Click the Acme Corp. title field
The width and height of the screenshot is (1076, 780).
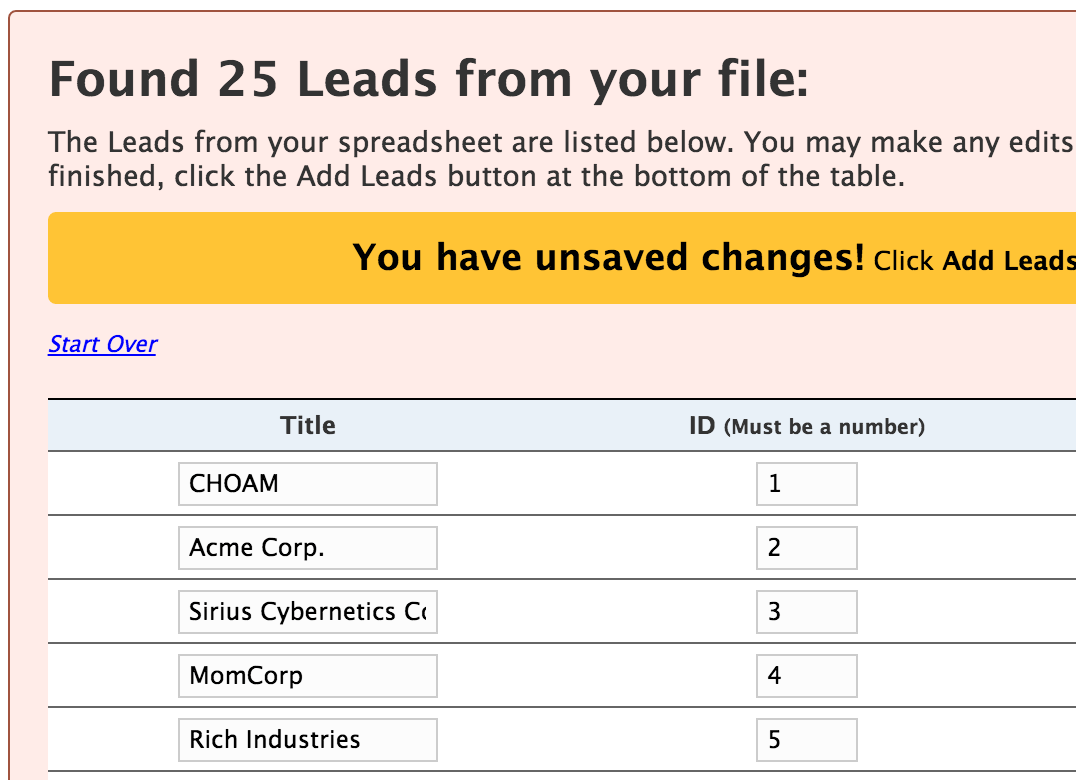(x=307, y=547)
